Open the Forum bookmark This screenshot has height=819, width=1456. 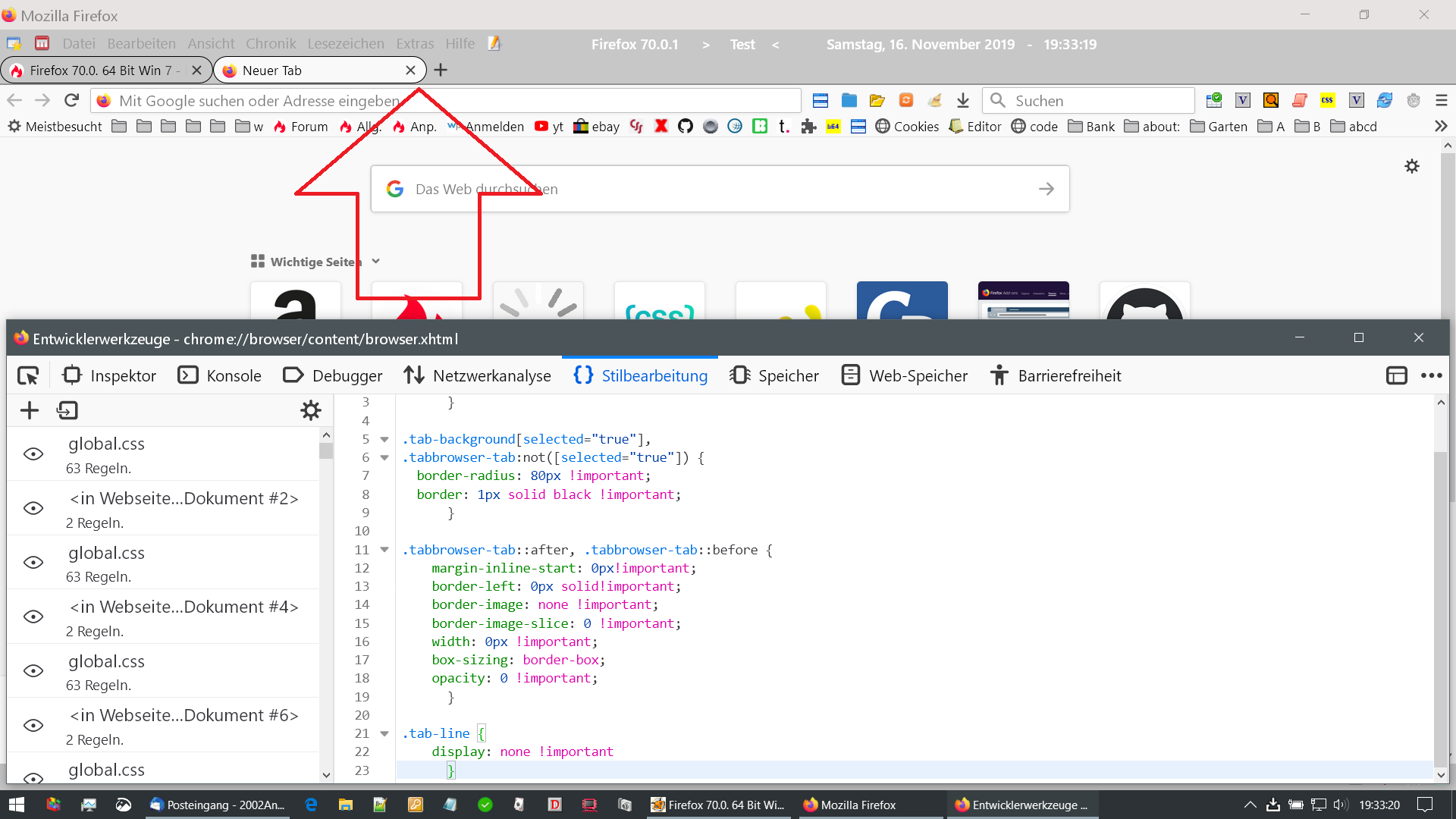[301, 127]
